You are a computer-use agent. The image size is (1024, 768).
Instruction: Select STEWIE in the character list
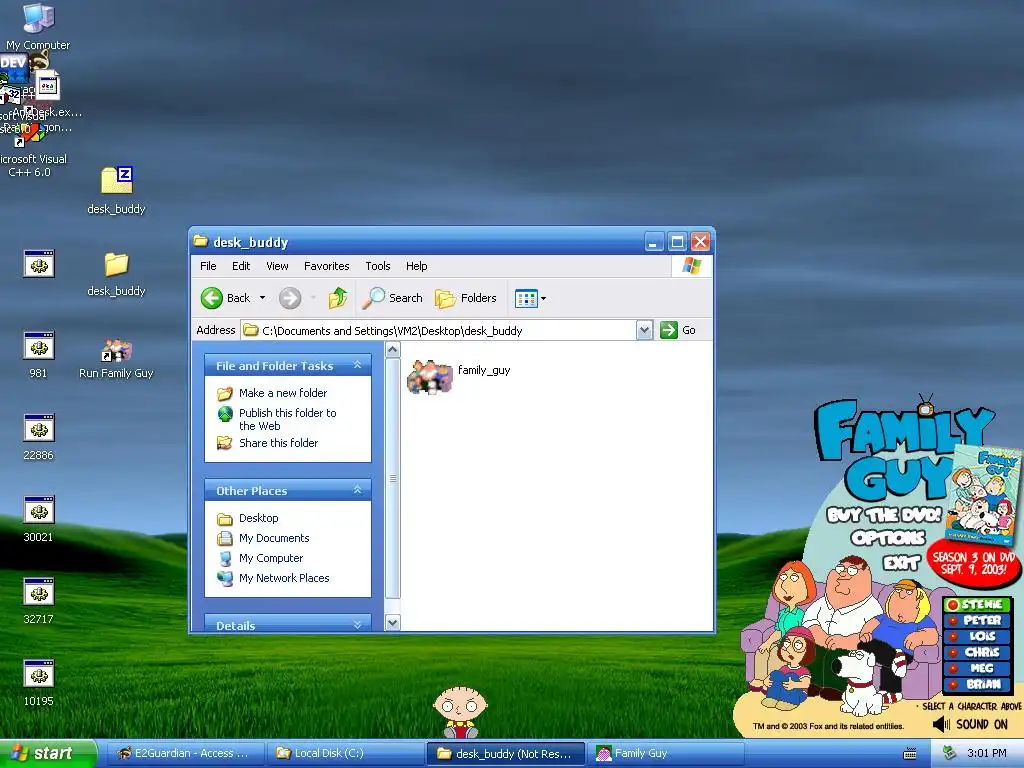click(x=977, y=605)
